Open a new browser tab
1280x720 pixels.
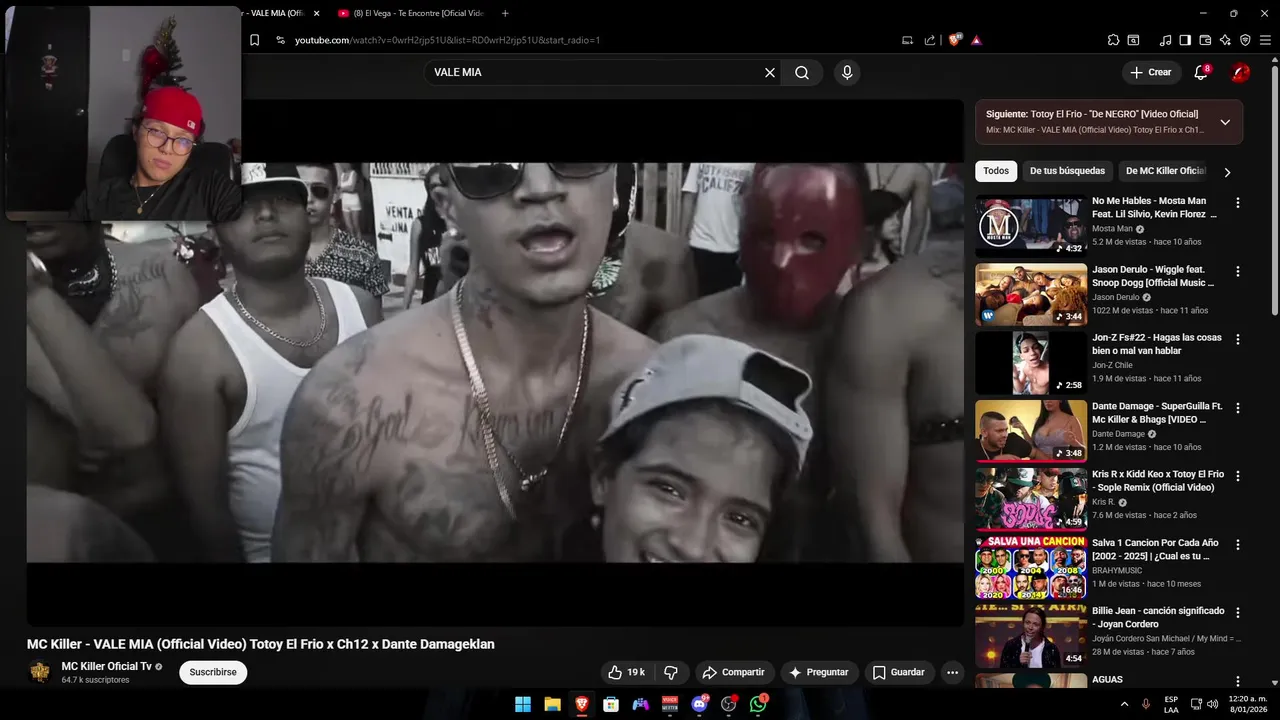[505, 13]
